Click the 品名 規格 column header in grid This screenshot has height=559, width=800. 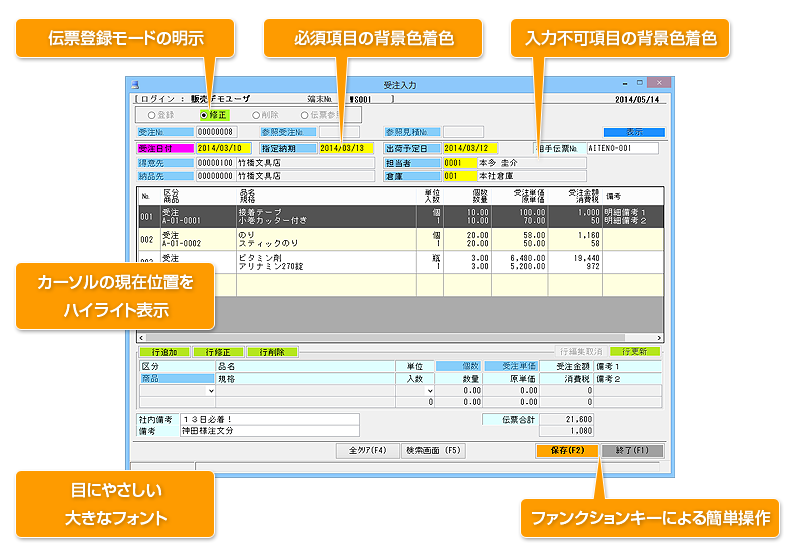click(327, 196)
